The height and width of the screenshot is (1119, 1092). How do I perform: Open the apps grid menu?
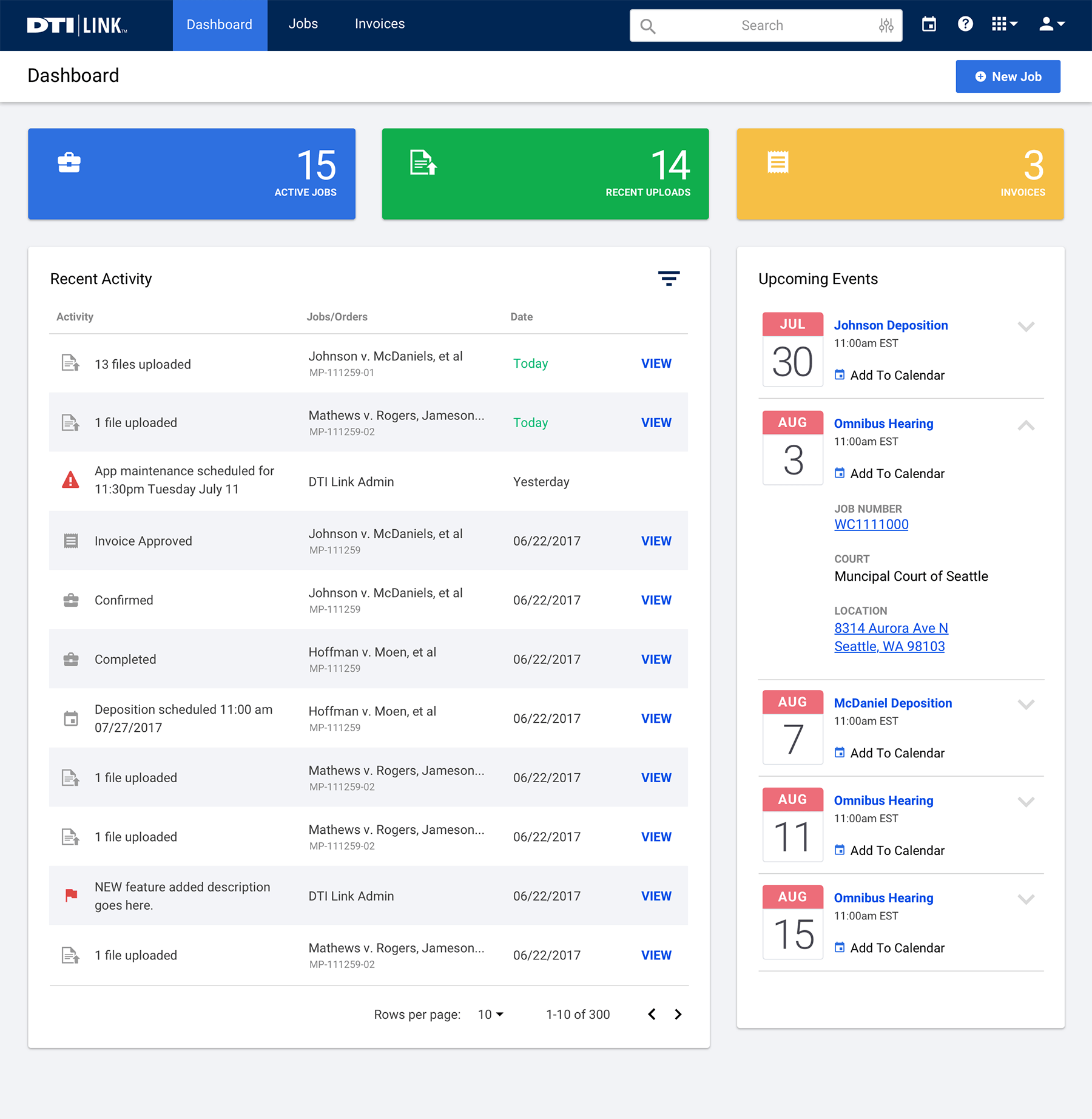(x=1004, y=24)
